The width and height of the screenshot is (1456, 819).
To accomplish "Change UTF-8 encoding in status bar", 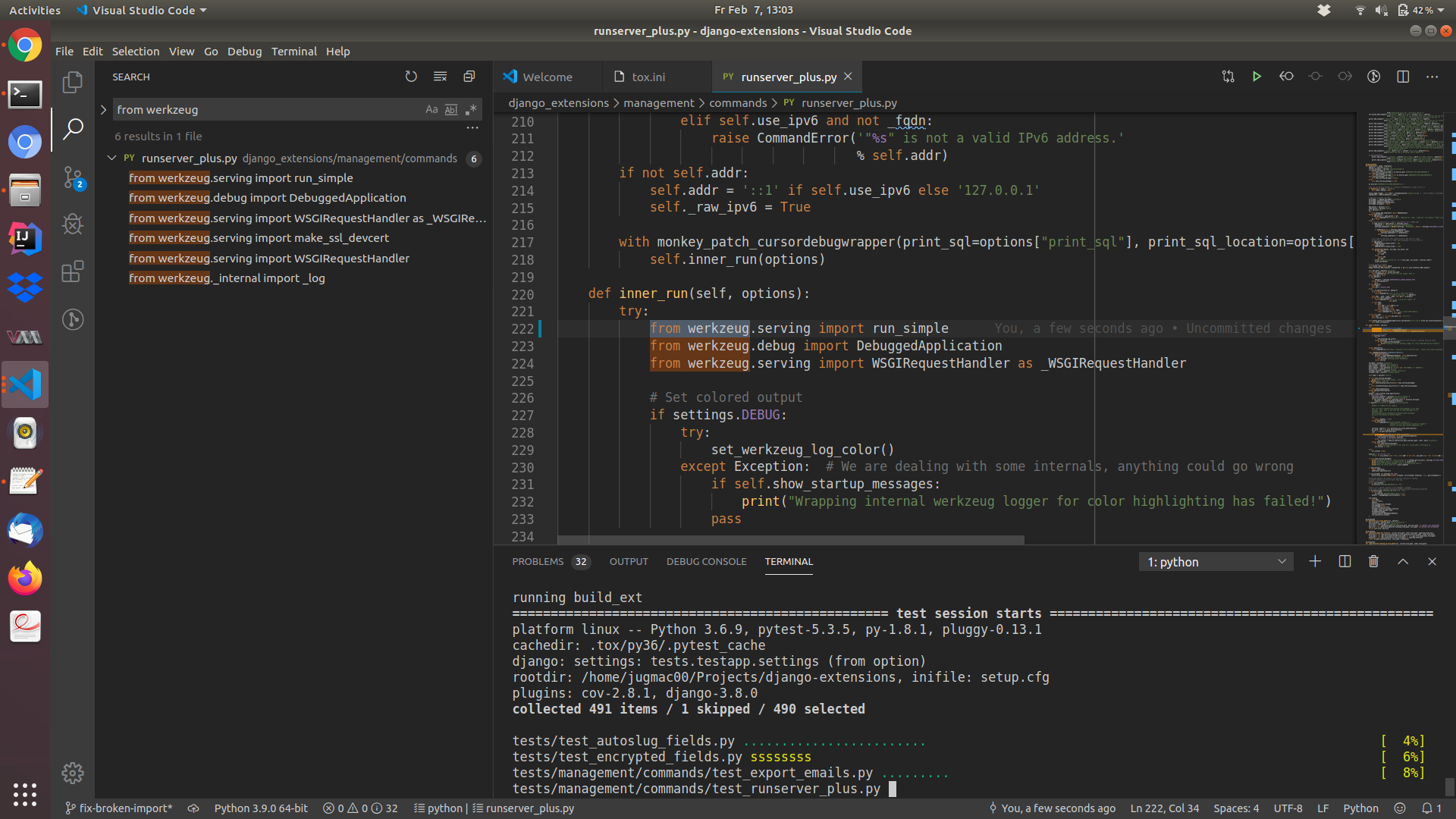I will click(1288, 808).
